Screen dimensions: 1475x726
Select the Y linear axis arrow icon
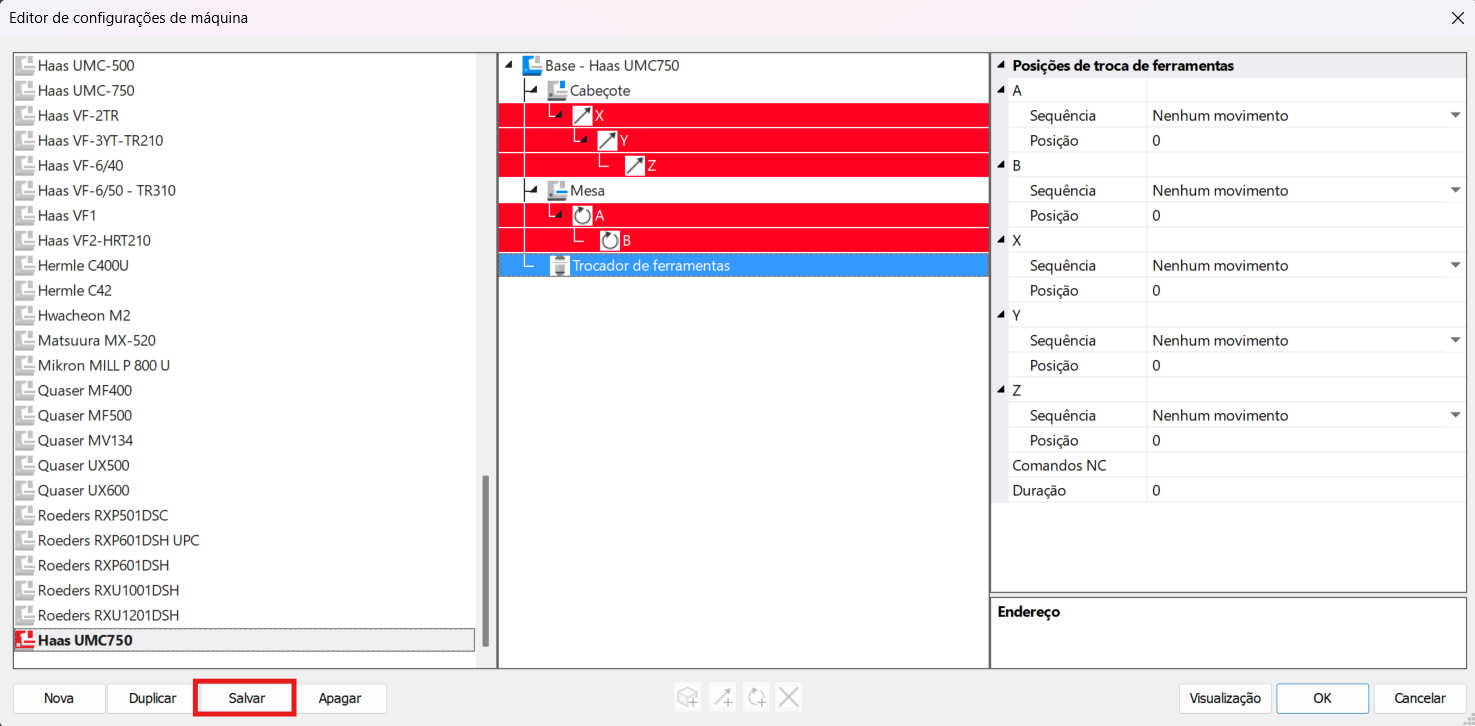pos(607,140)
